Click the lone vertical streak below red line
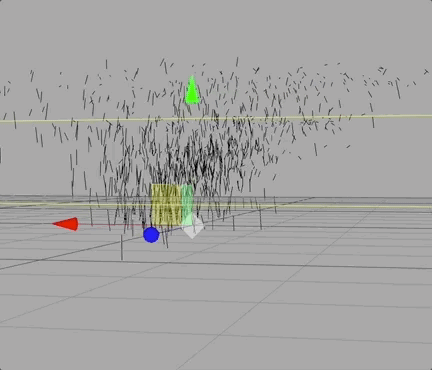 (122, 248)
